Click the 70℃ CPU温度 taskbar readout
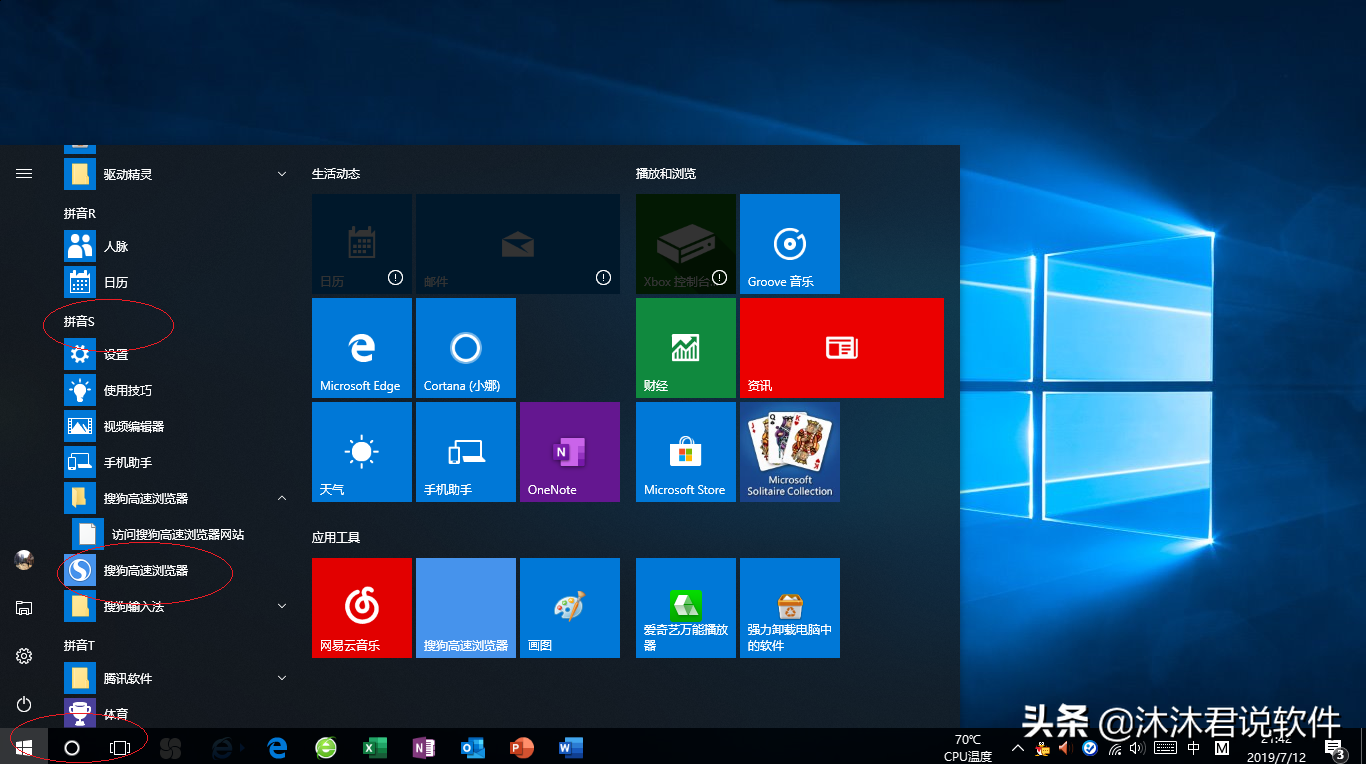Viewport: 1366px width, 764px height. pos(967,748)
